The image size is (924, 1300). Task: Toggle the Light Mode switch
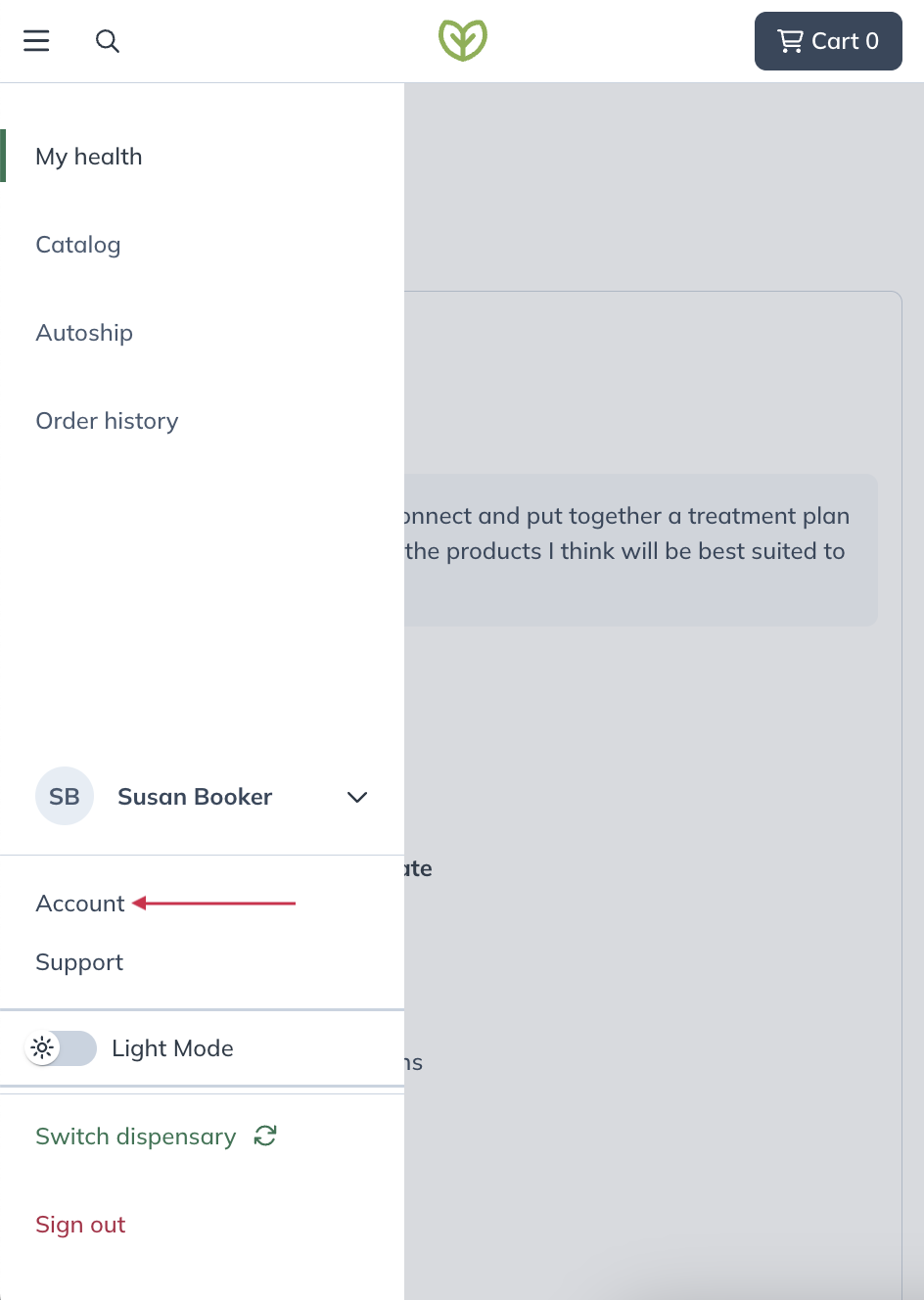61,1047
